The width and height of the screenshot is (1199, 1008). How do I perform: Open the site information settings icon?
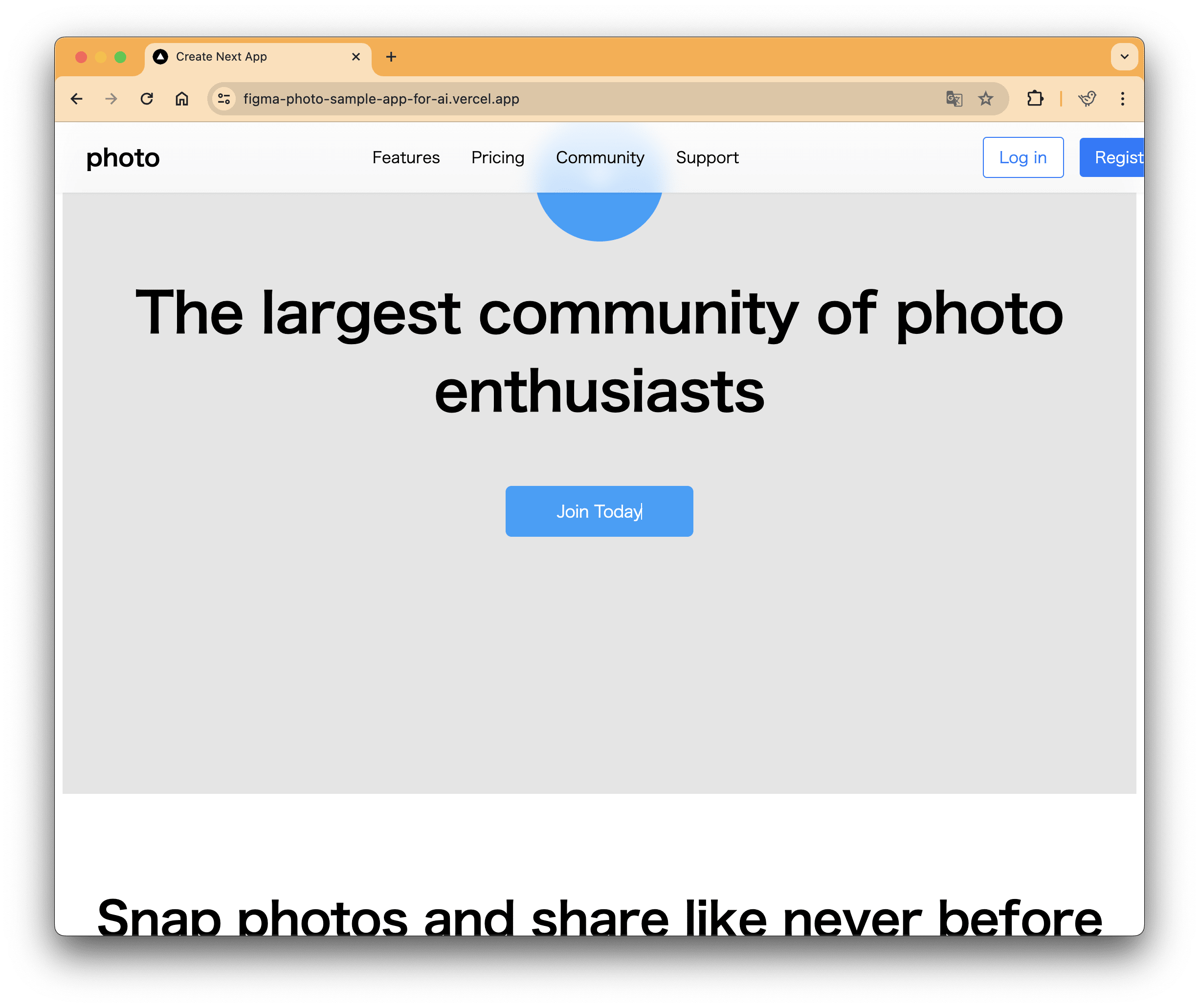coord(223,98)
